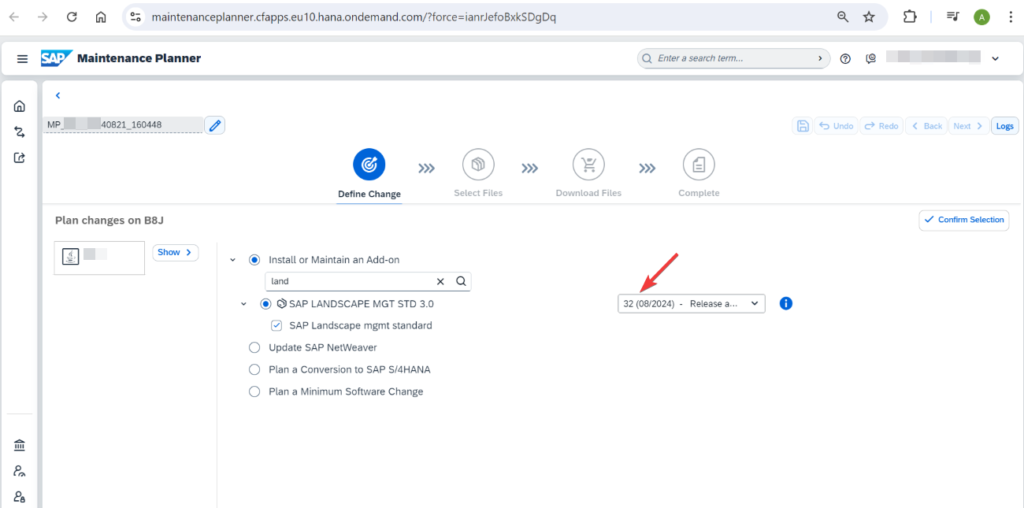
Task: Open the bank building sidebar icon
Action: click(x=20, y=446)
